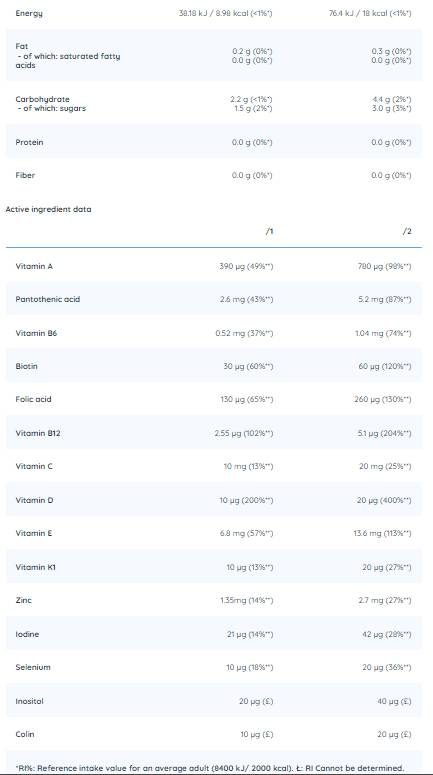Click the Inositol row label
Viewport: 433px width, 775px height.
tap(29, 701)
